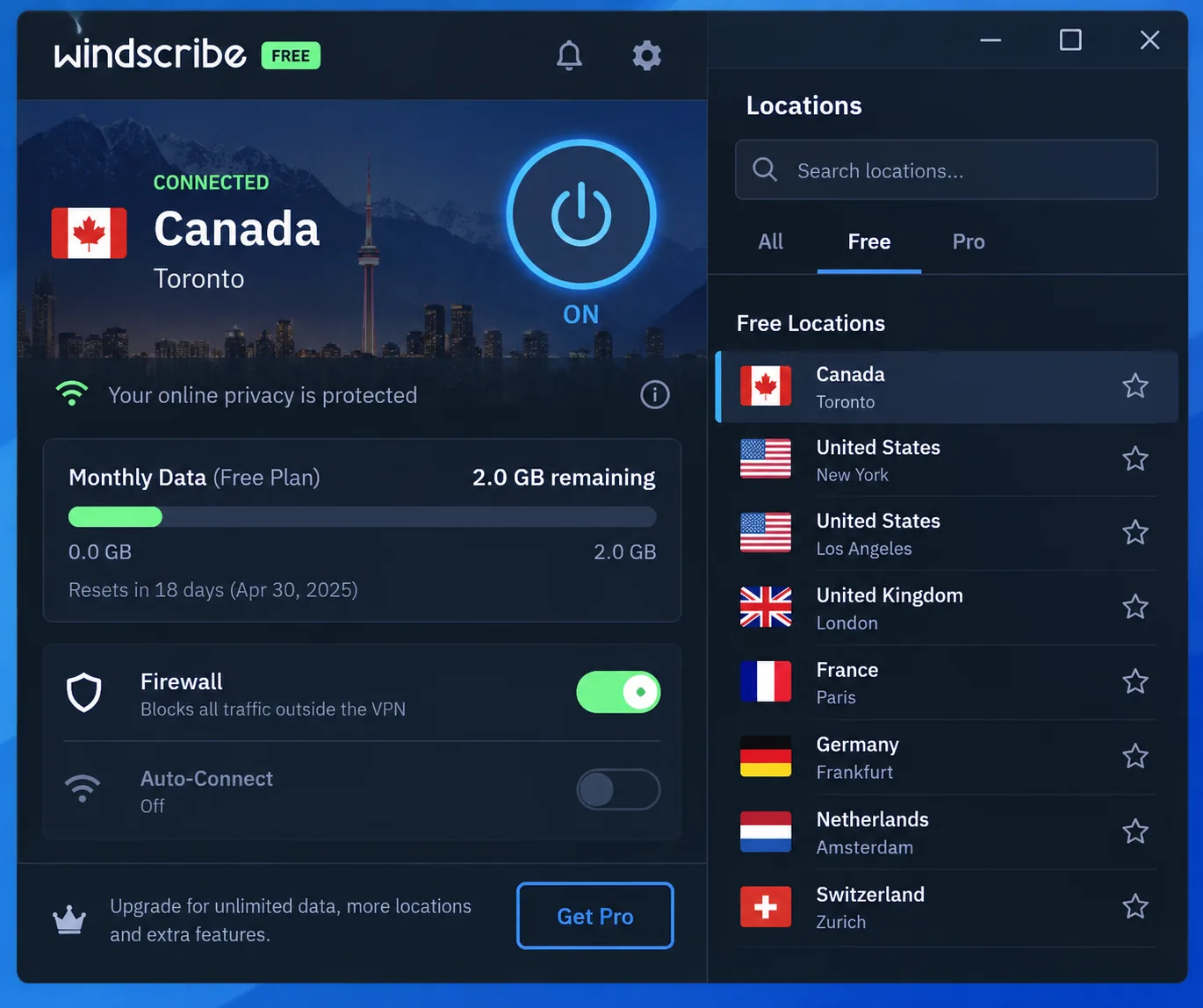
Task: Click the info icon next to privacy status
Action: click(655, 395)
